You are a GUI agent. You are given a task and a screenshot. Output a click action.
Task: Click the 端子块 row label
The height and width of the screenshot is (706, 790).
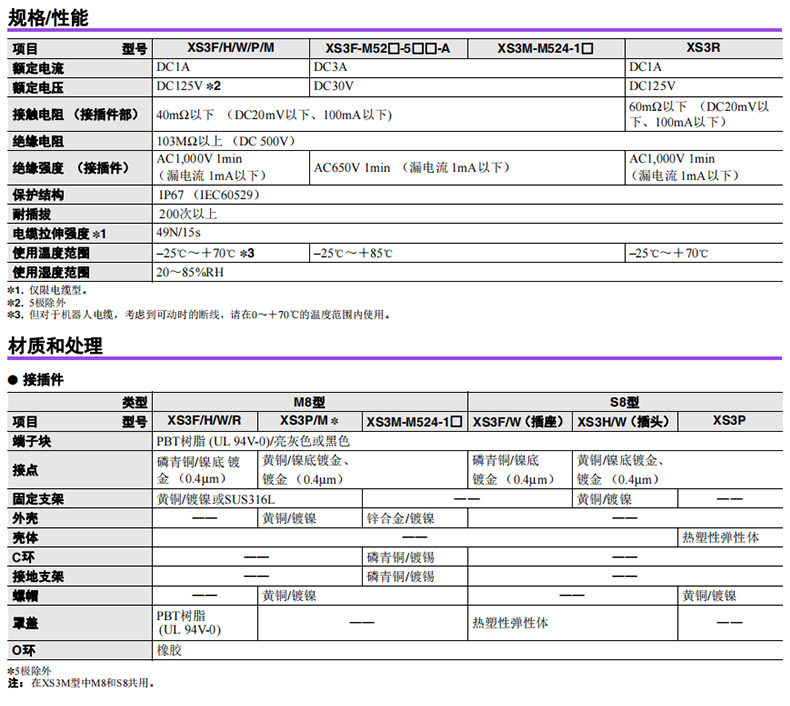[31, 440]
